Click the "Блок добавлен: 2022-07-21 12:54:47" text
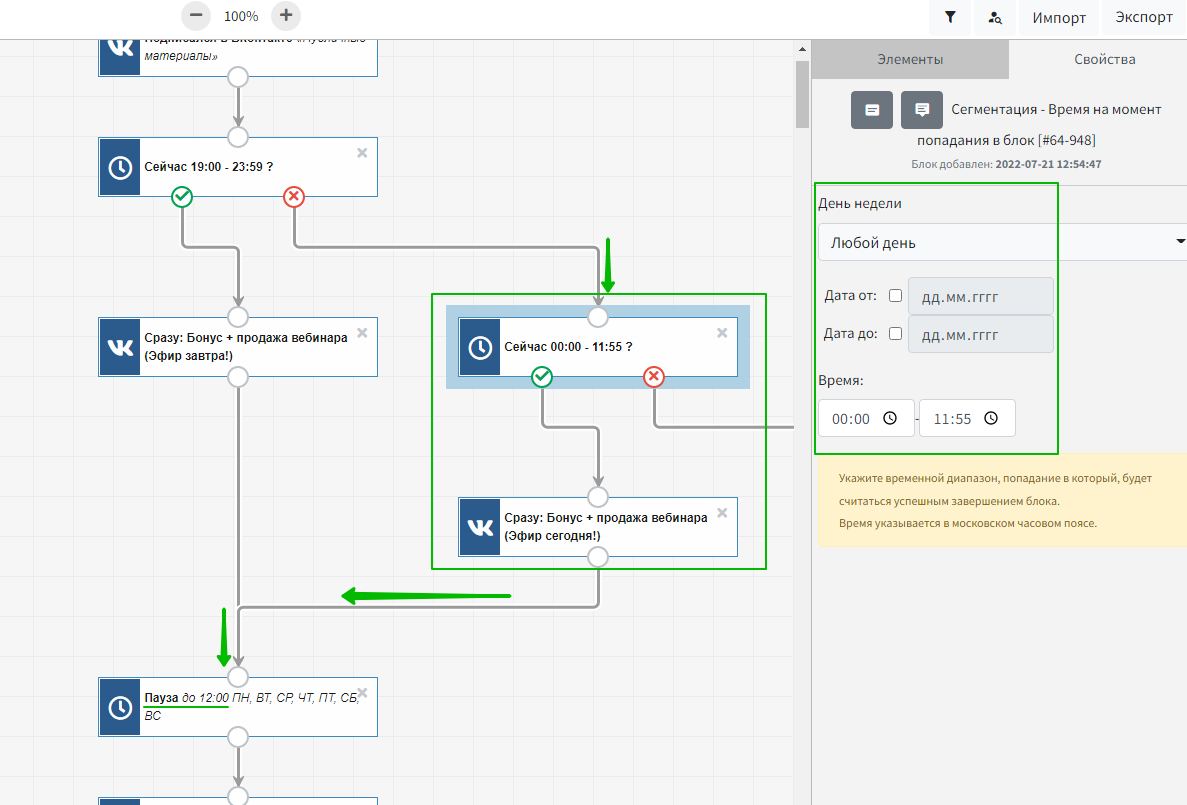The height and width of the screenshot is (805, 1187). coord(1006,164)
